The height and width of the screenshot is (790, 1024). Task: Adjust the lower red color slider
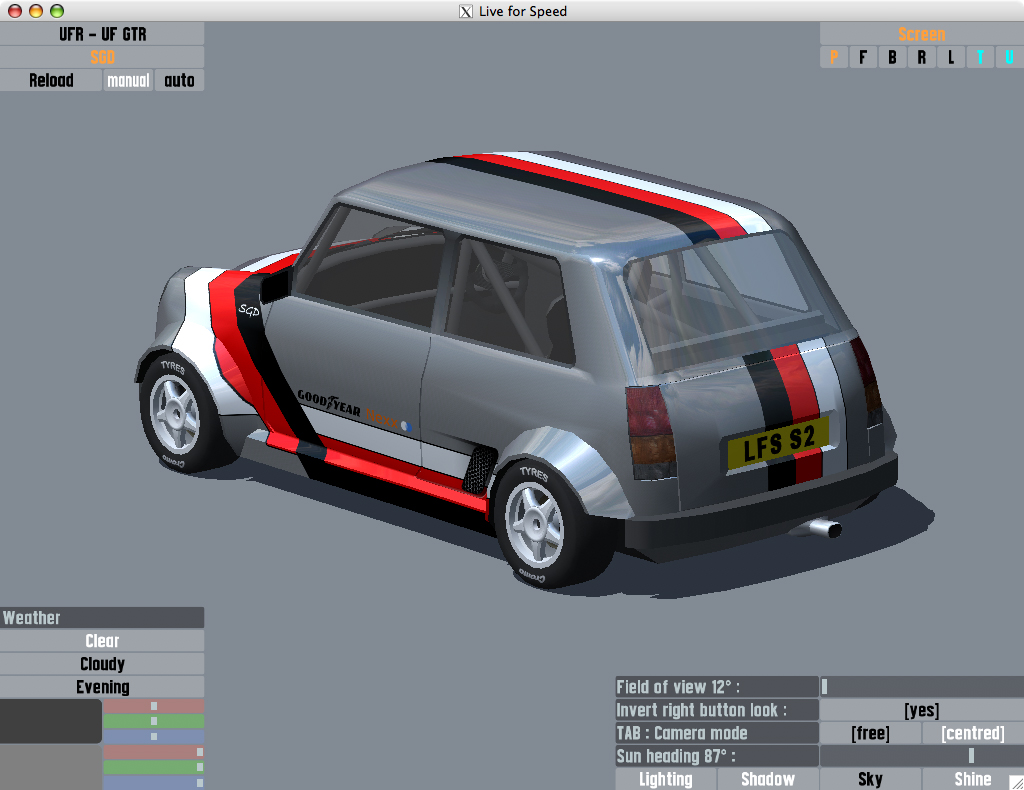pos(153,752)
